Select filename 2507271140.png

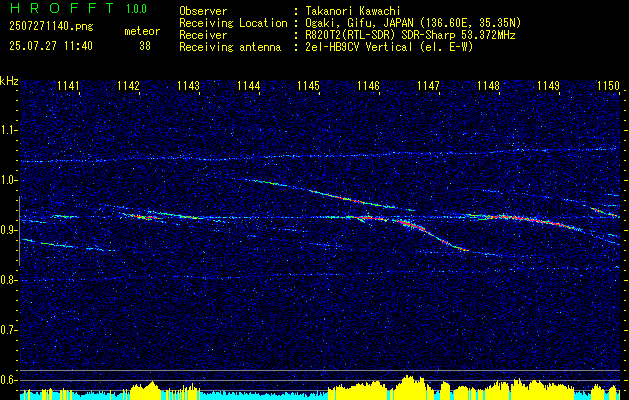51,27
